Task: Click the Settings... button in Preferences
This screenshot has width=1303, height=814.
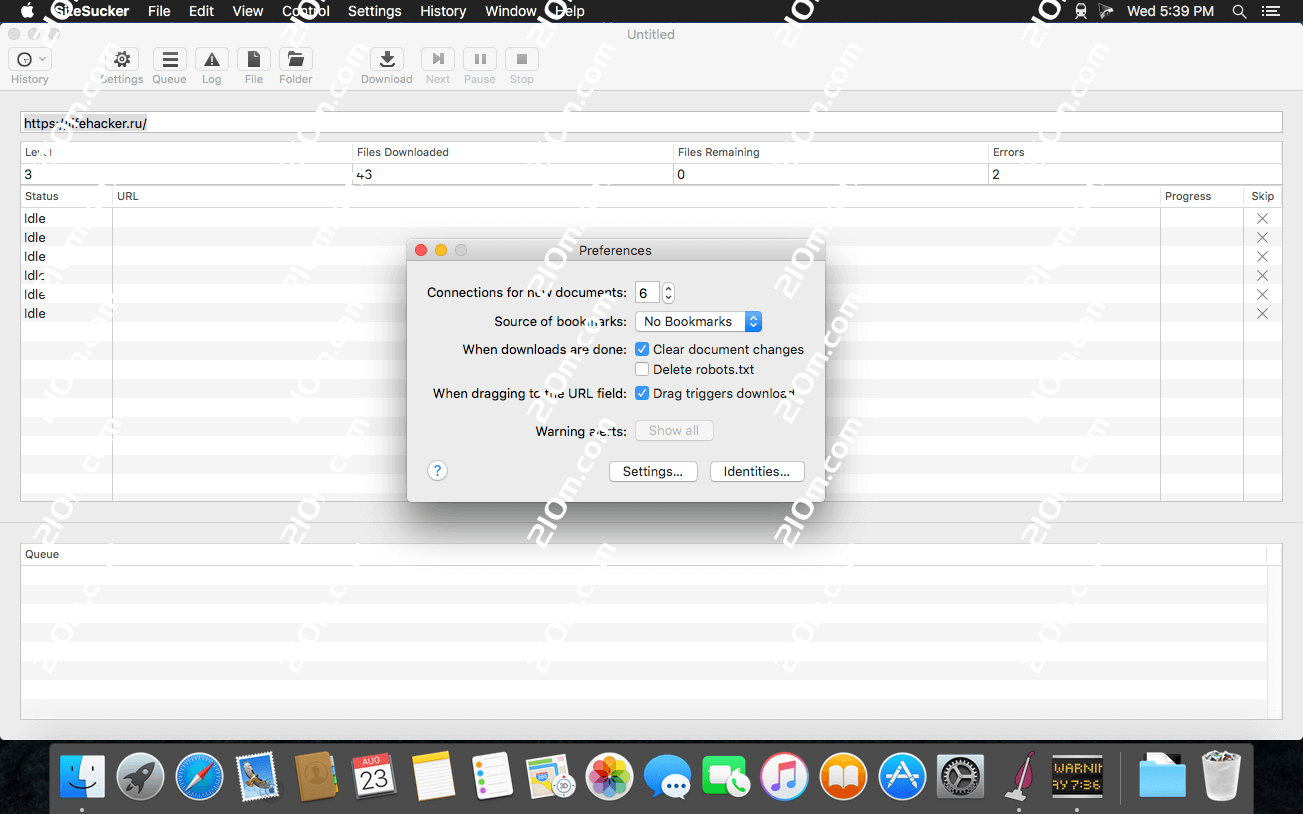Action: tap(652, 472)
